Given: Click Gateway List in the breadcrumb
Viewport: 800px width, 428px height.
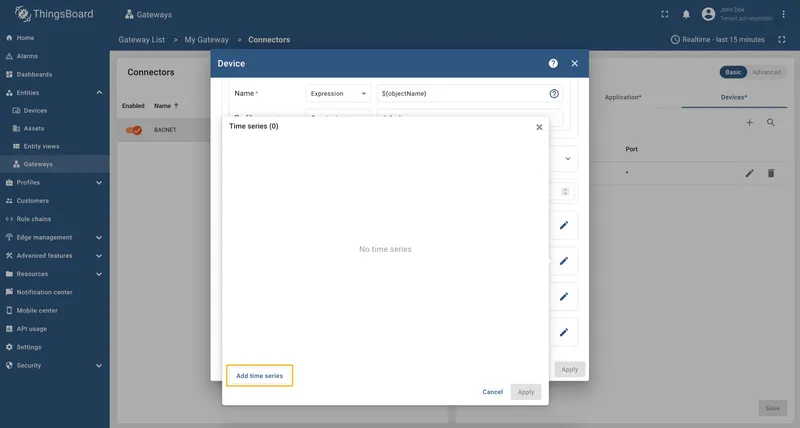Looking at the screenshot, I should pos(141,40).
